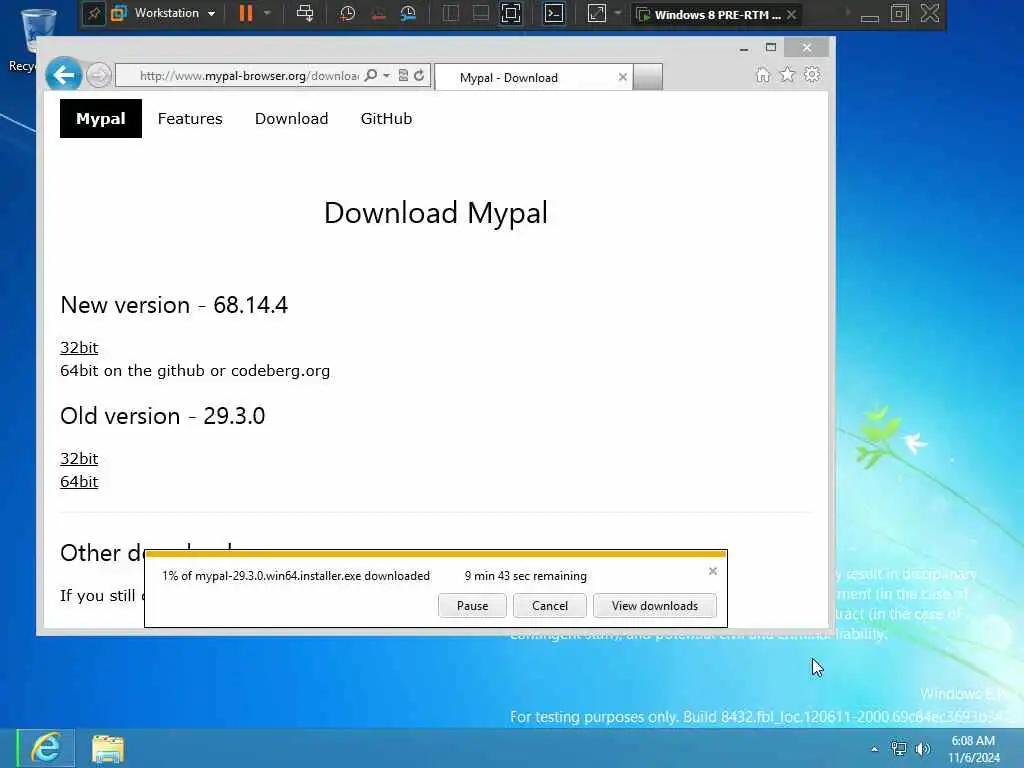
Task: Pause the mypal installer download
Action: click(472, 606)
